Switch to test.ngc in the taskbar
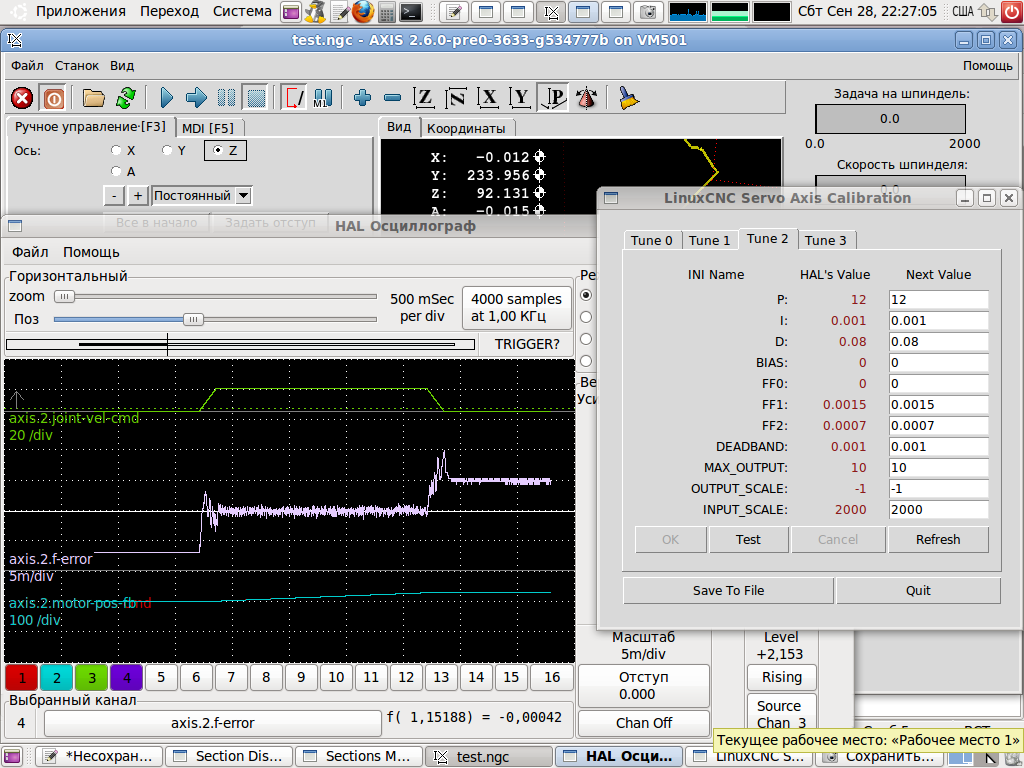The image size is (1024, 768). click(488, 756)
